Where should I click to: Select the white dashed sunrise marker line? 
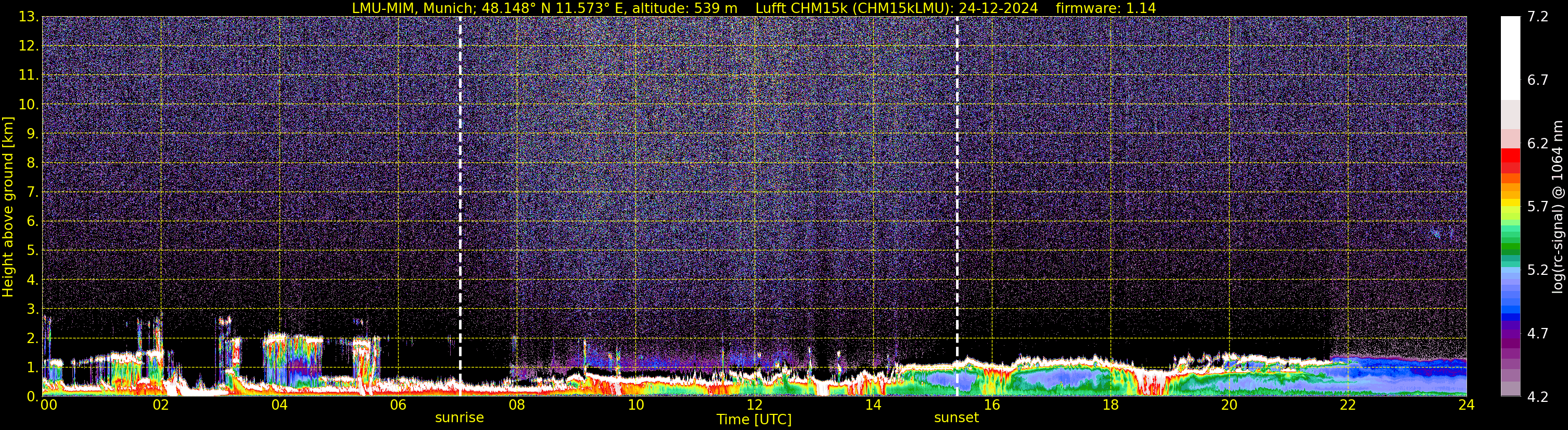460,206
